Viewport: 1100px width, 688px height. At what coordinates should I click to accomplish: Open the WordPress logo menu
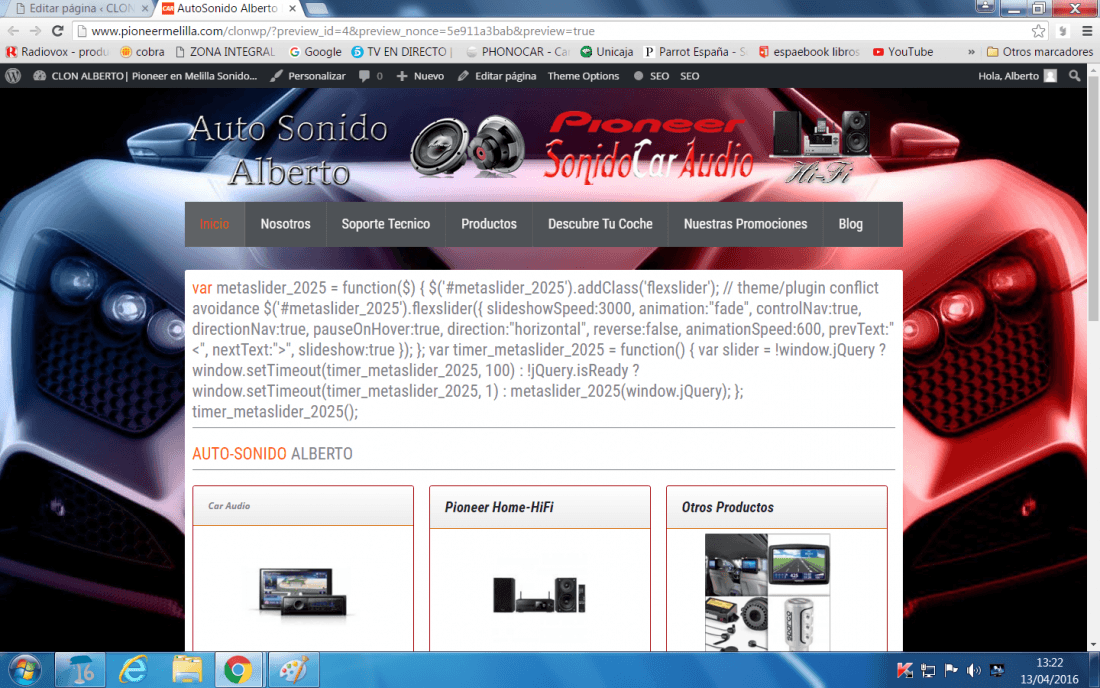pyautogui.click(x=13, y=76)
